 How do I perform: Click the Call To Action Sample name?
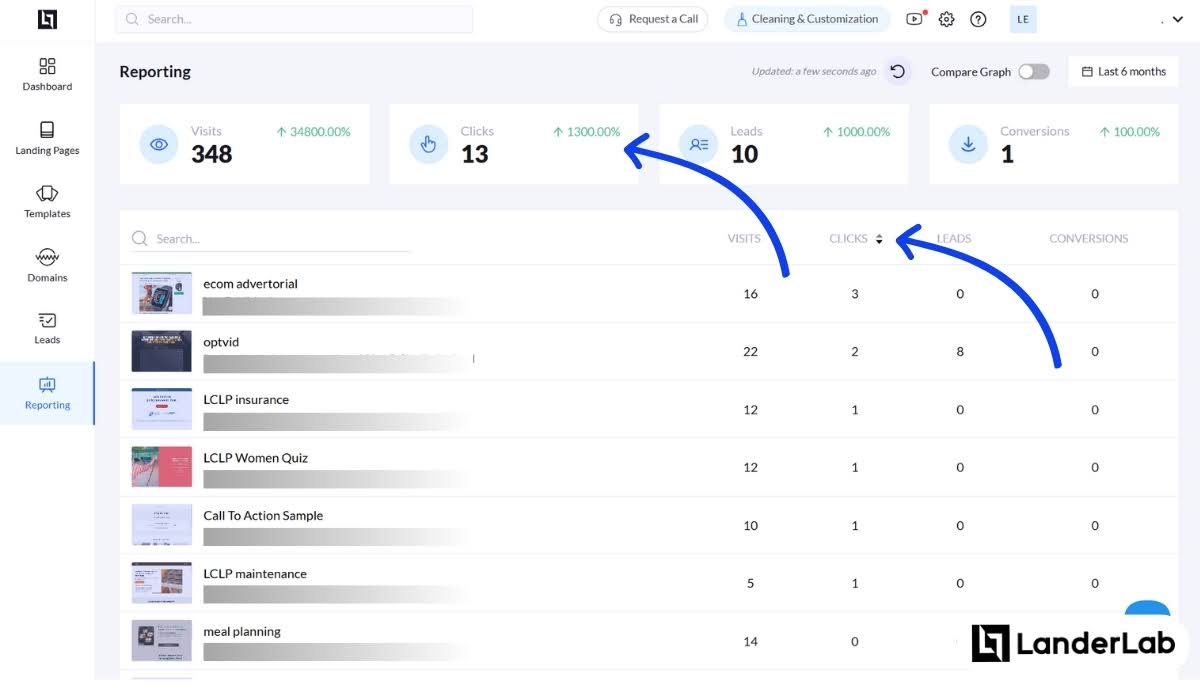[263, 516]
